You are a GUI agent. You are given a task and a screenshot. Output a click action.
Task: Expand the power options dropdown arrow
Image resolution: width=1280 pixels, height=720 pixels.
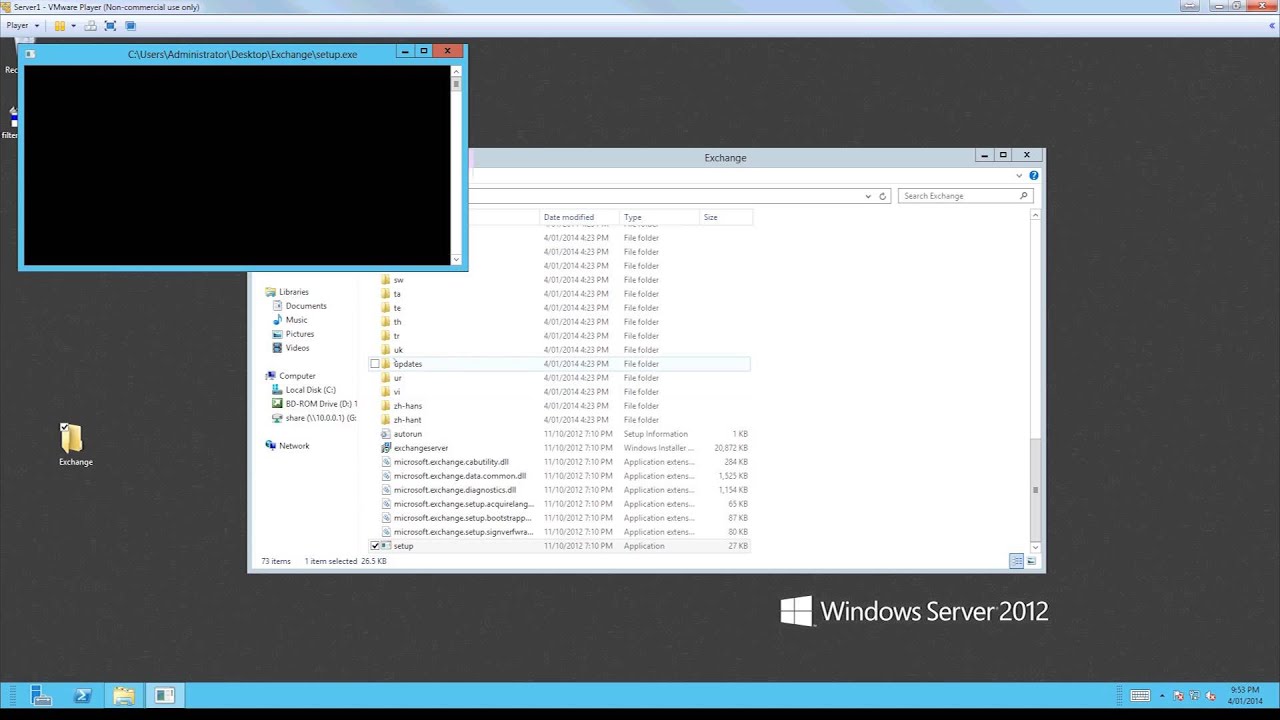click(73, 25)
